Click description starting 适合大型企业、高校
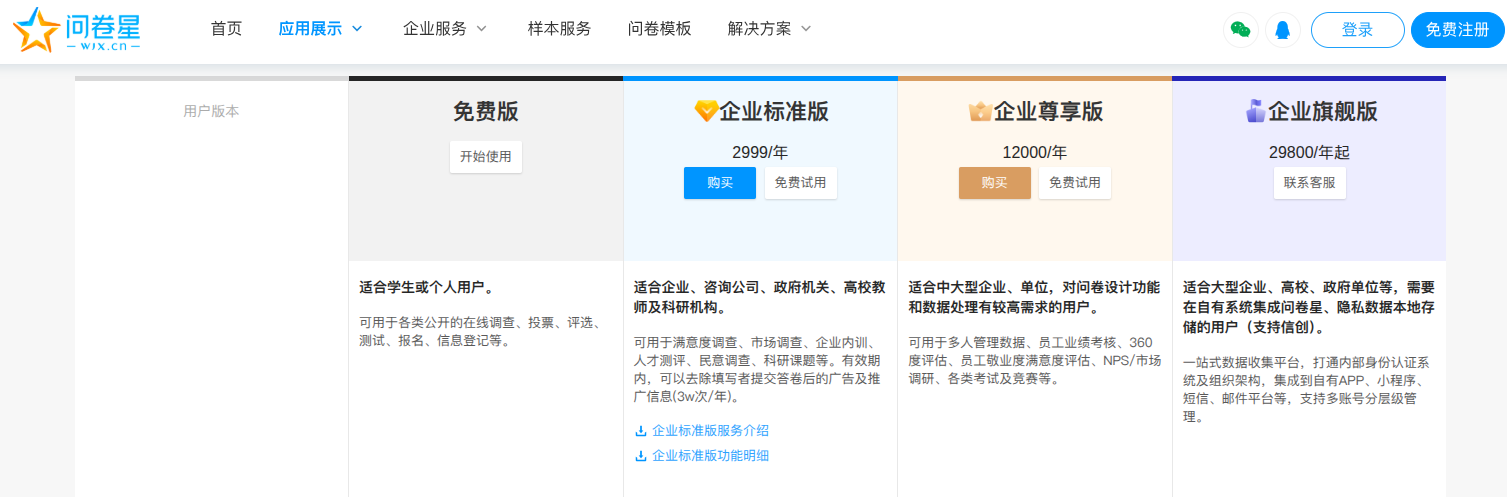This screenshot has width=1507, height=497. pyautogui.click(x=1309, y=307)
